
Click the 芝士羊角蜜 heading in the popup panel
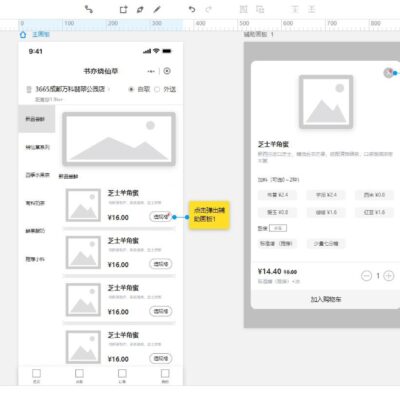click(x=273, y=144)
